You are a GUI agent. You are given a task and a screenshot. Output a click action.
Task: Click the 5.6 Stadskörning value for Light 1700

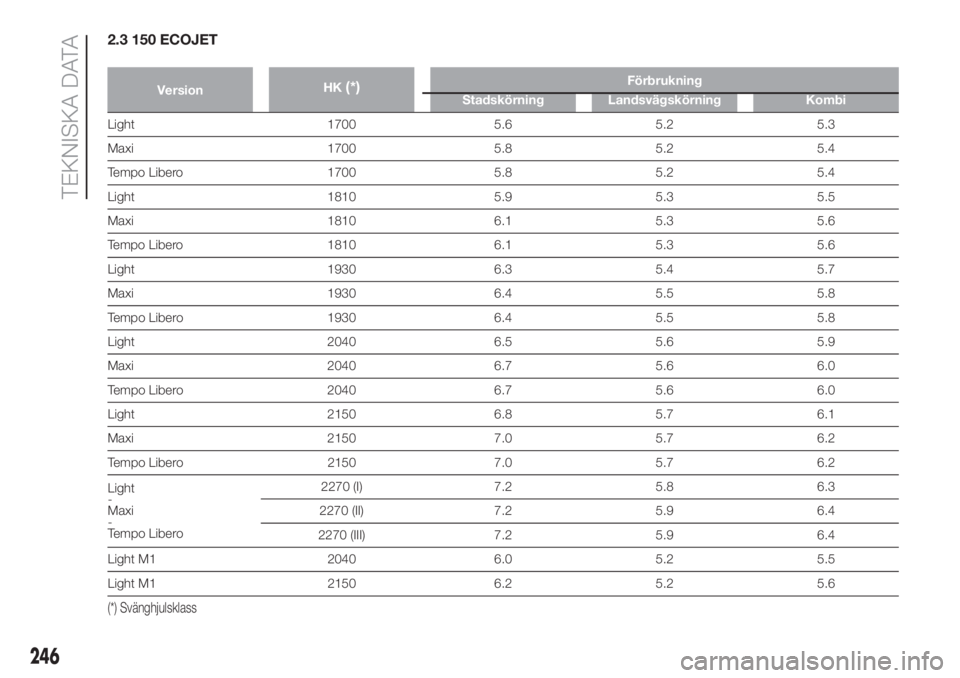click(503, 124)
